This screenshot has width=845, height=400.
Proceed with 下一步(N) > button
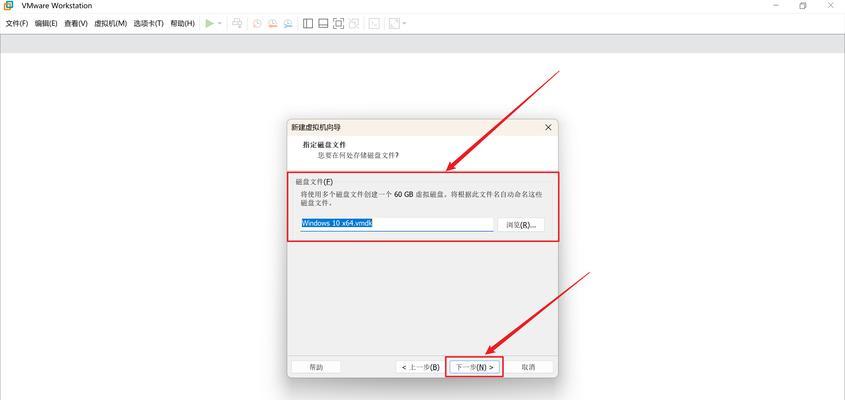474,367
